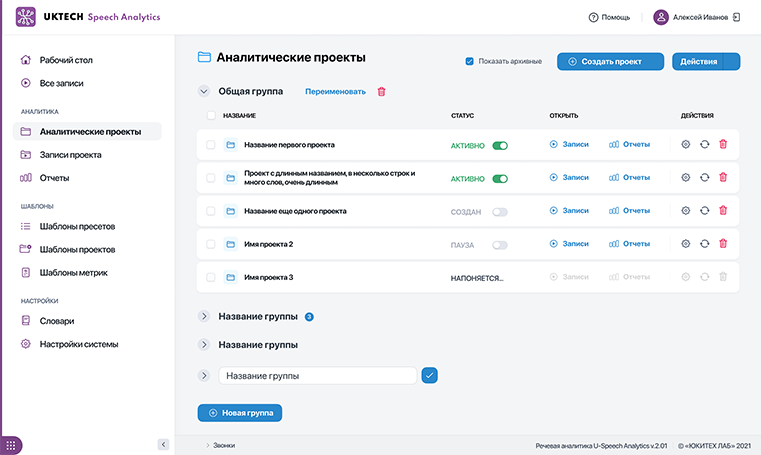Screen dimensions: 761x455
Task: Check the box for Проект с длинным названием
Action: coord(211,178)
